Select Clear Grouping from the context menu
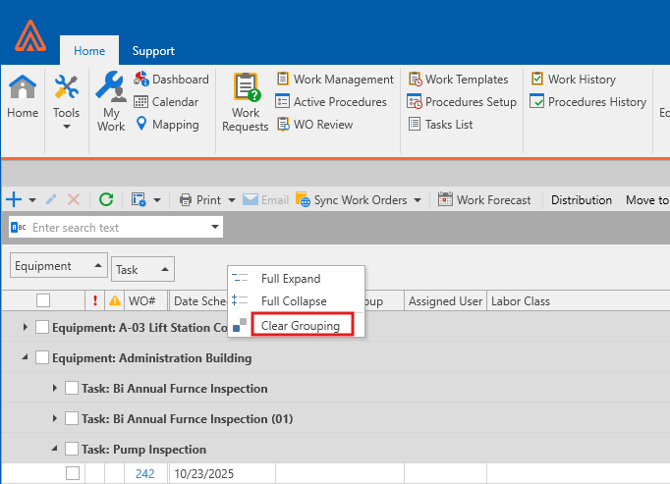The height and width of the screenshot is (484, 670). tap(300, 326)
